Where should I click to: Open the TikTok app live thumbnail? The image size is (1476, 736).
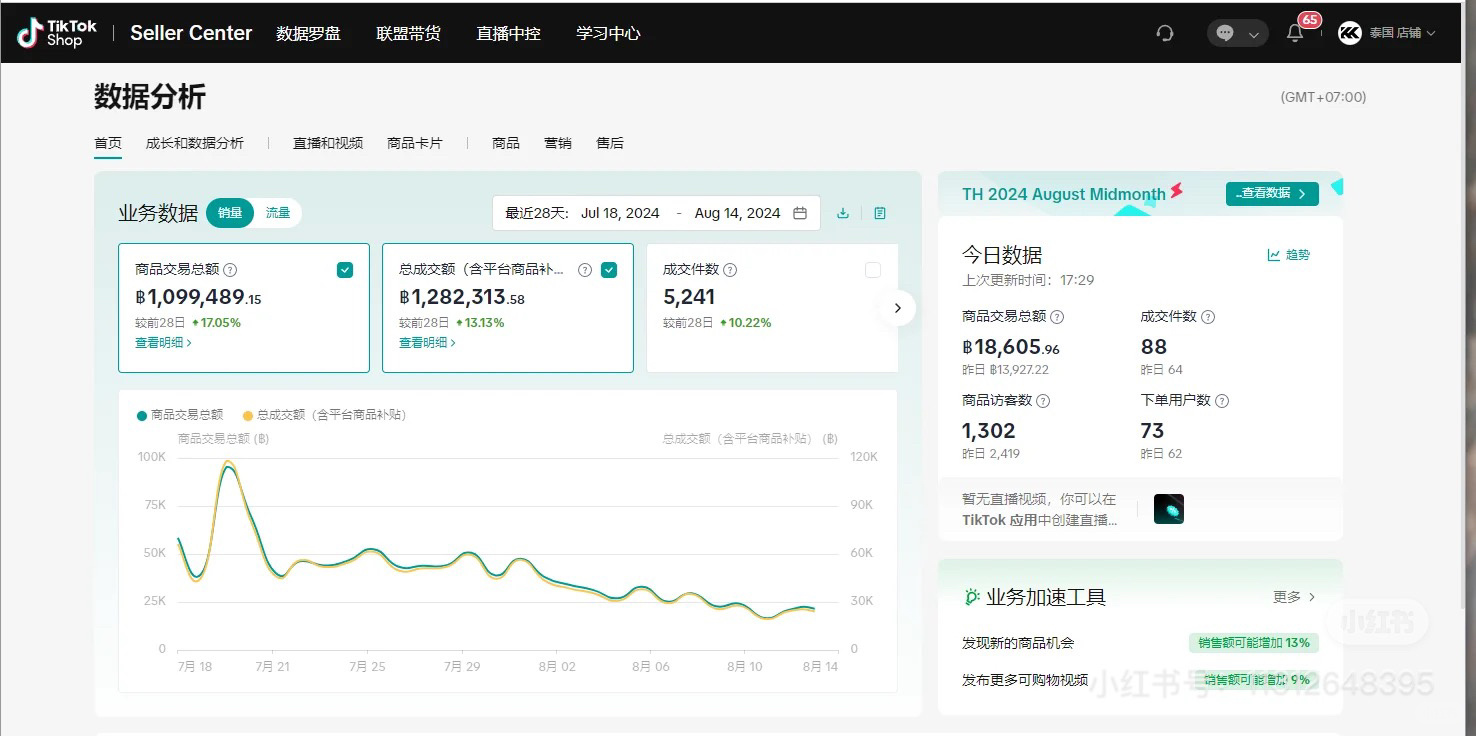pos(1169,509)
